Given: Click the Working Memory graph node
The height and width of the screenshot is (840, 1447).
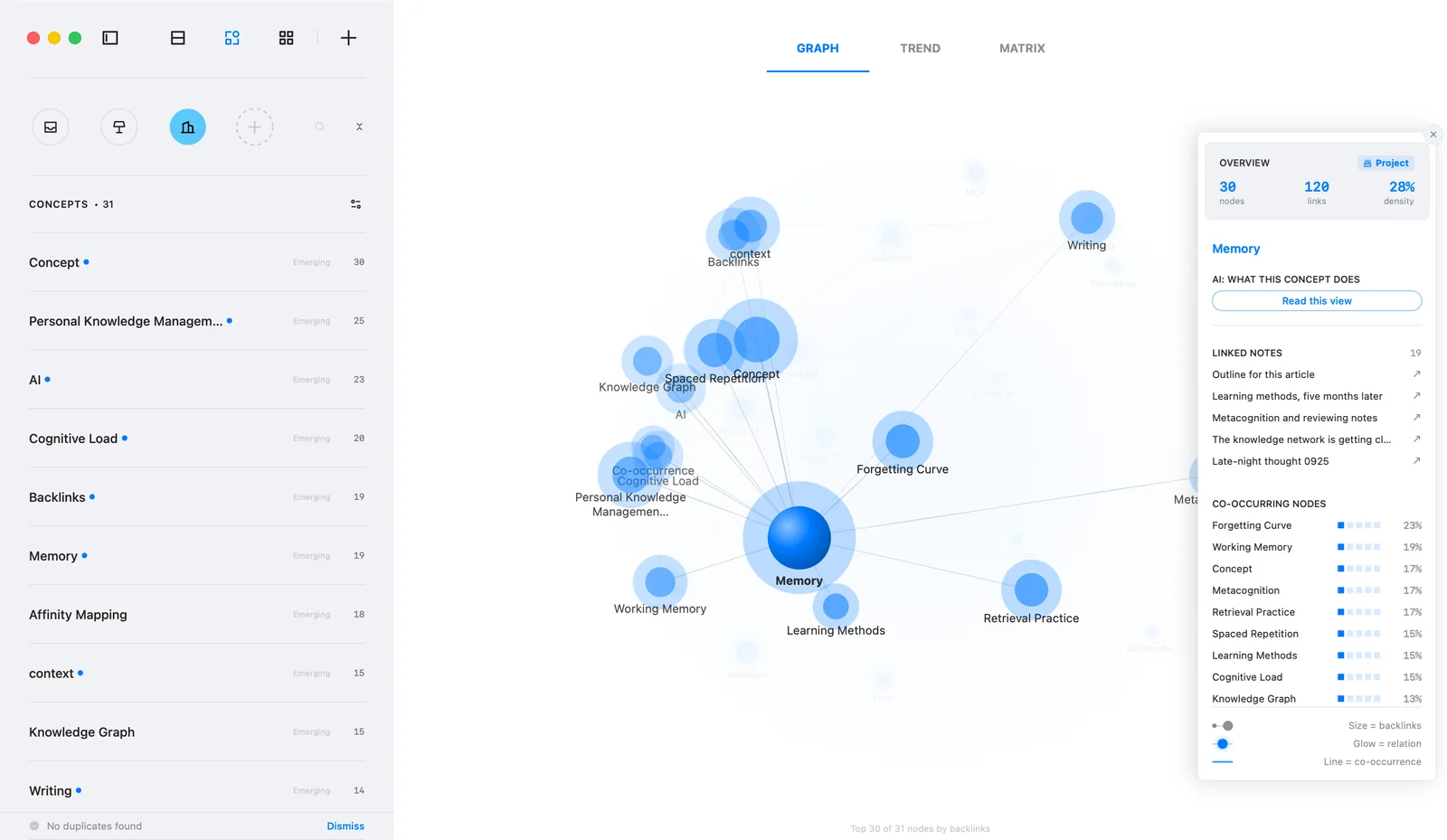Looking at the screenshot, I should (x=660, y=581).
